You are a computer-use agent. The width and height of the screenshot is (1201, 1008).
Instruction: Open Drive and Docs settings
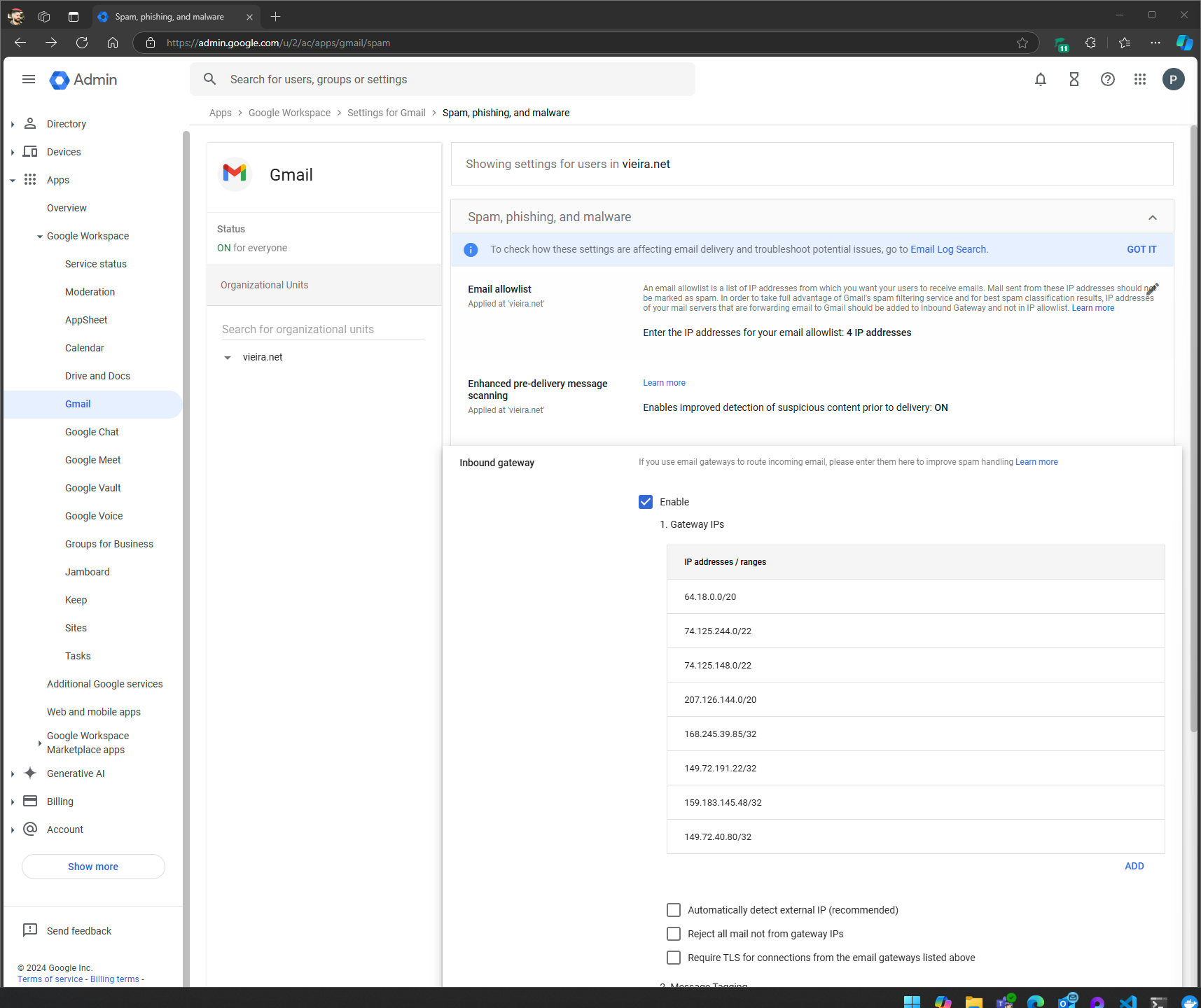click(97, 376)
